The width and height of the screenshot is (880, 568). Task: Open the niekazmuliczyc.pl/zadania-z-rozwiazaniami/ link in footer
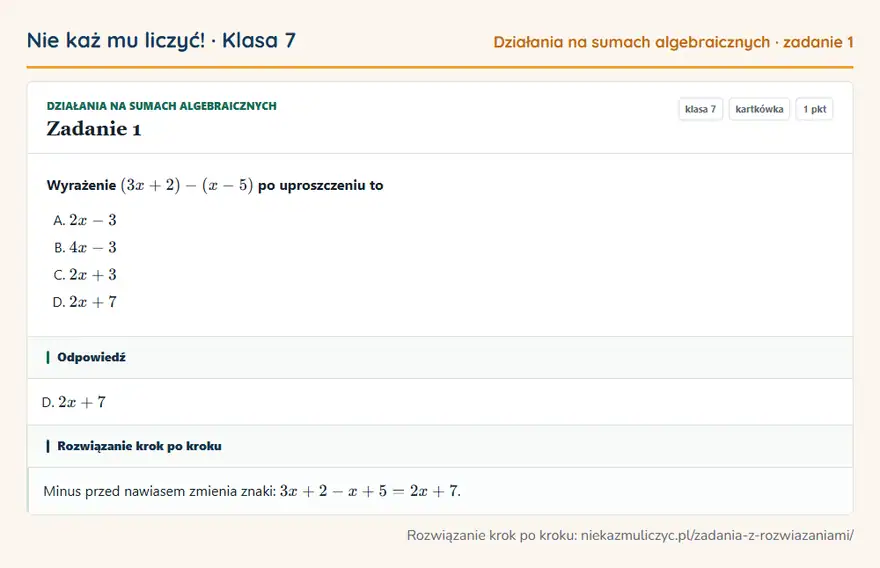[x=717, y=535]
